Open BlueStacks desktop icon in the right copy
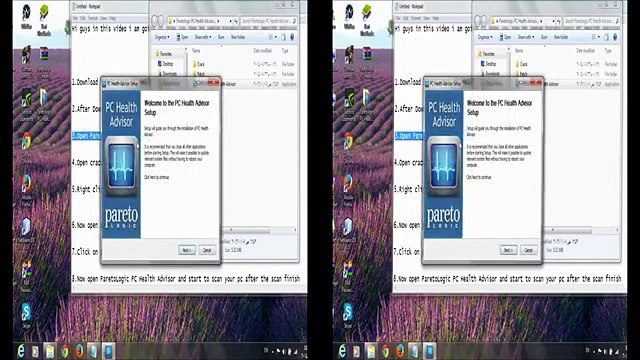Viewport: 640px width, 360px height. point(367,20)
